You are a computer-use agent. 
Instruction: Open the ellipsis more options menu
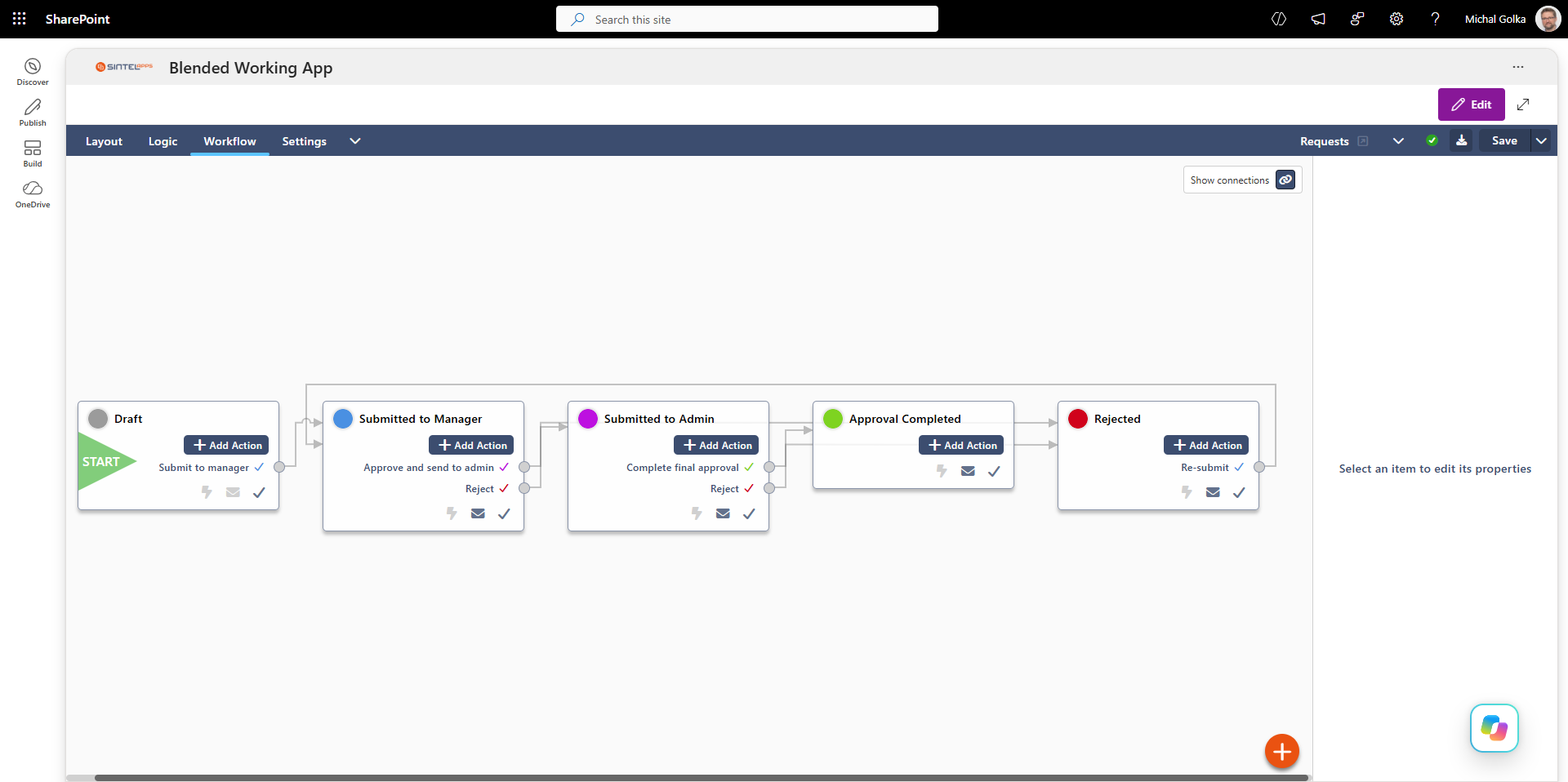[1518, 67]
